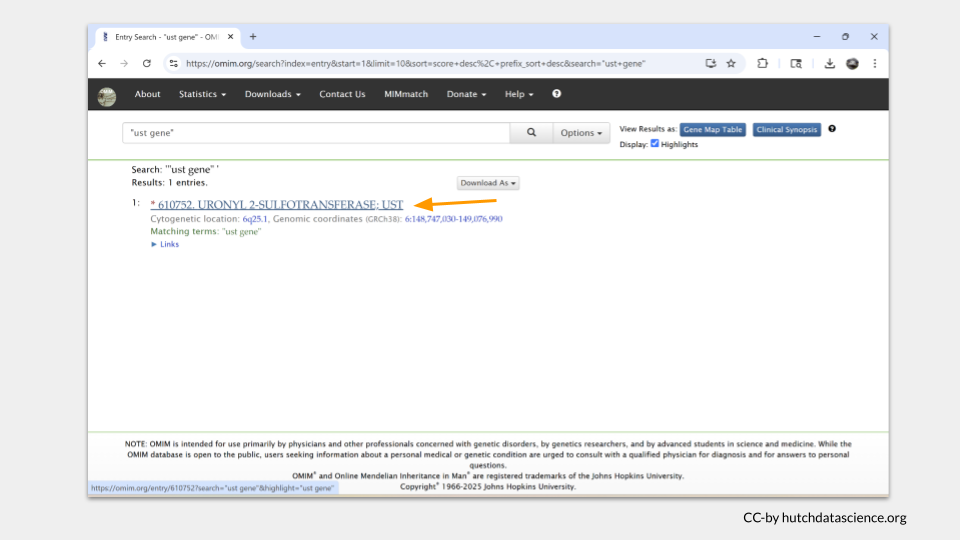View results as Gene Map Table
960x540 pixels.
pos(713,130)
